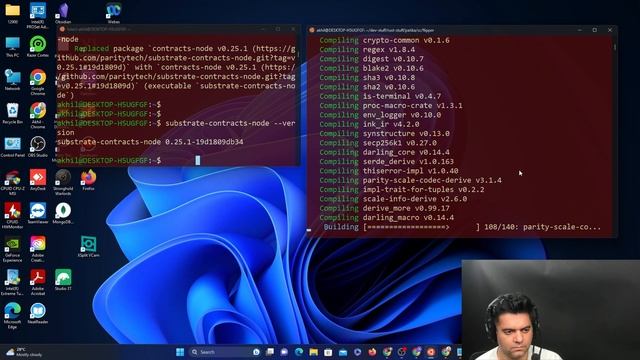
Task: Click the Building progress bar in right terminal
Action: (420, 227)
